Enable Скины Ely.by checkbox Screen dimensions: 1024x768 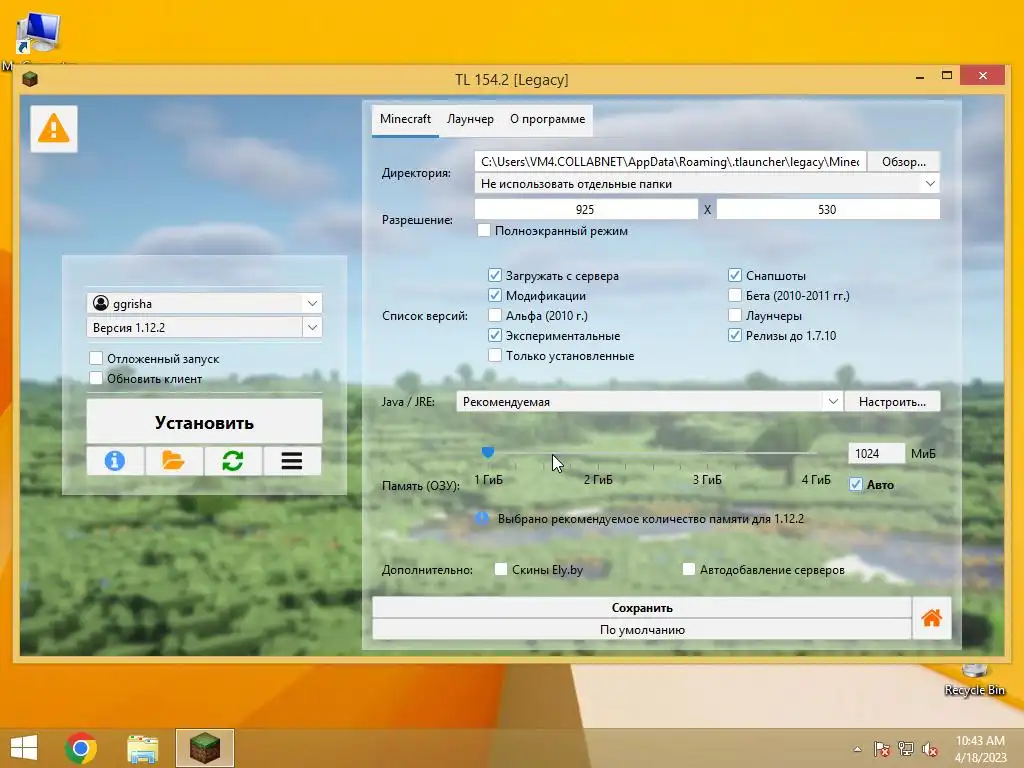click(x=501, y=569)
